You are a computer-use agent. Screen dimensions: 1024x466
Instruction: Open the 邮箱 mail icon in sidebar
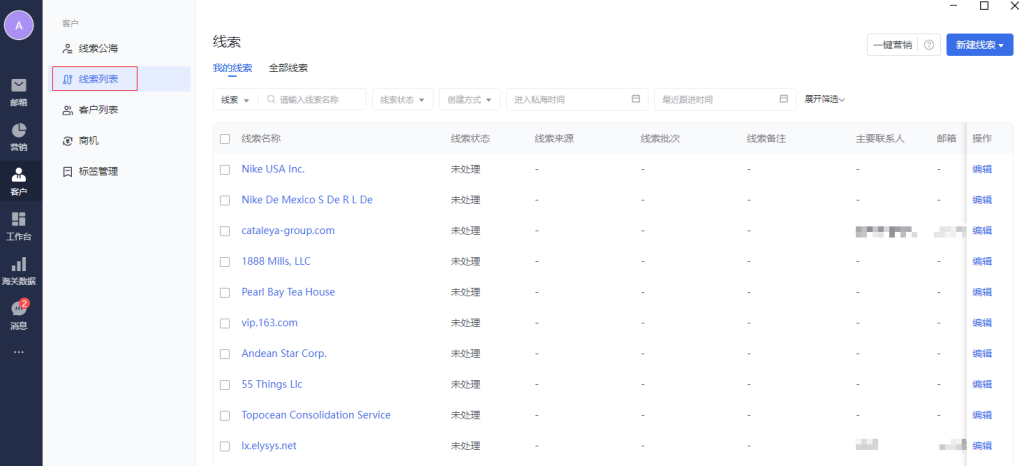click(x=19, y=86)
